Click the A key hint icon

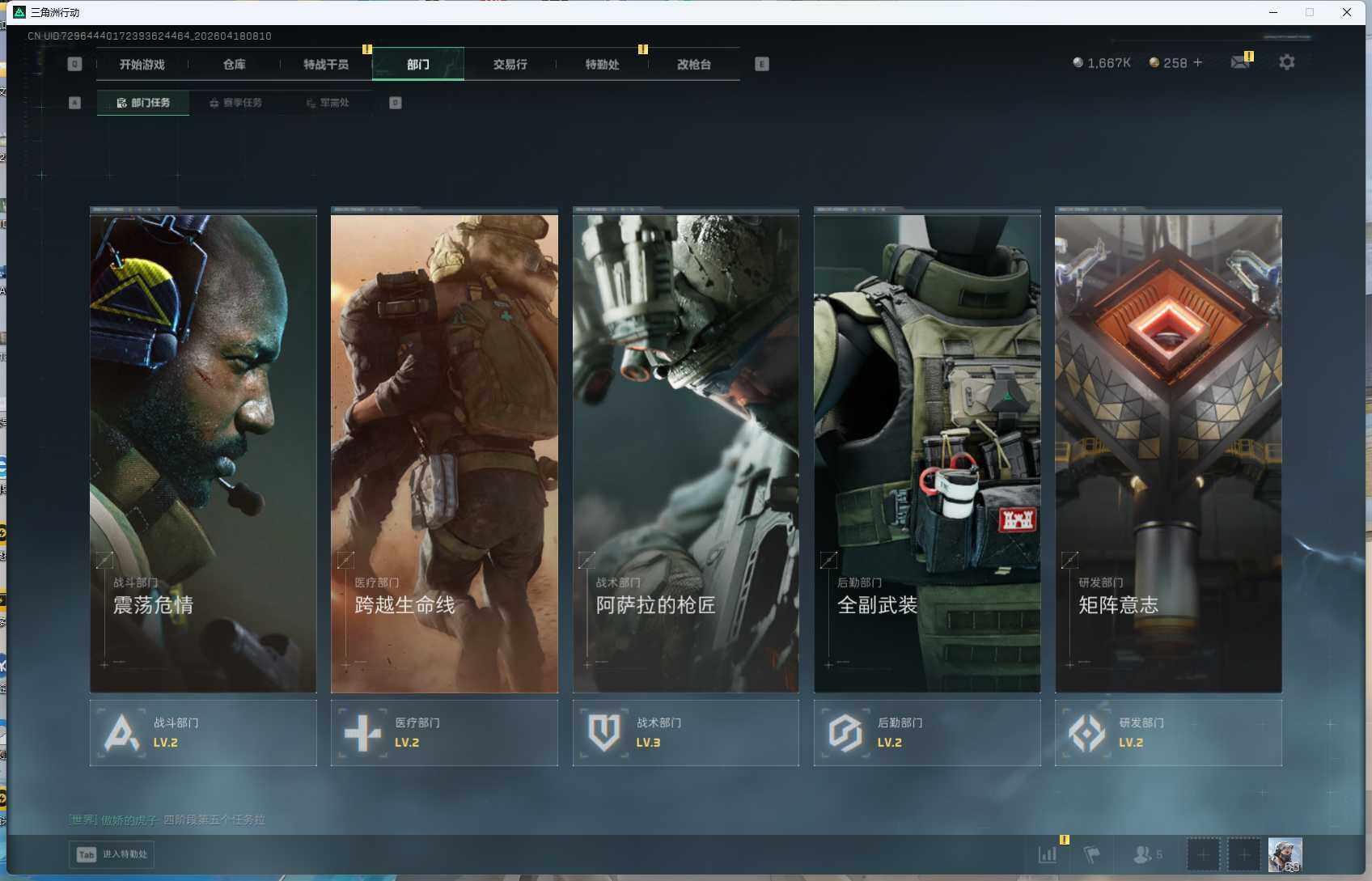74,103
